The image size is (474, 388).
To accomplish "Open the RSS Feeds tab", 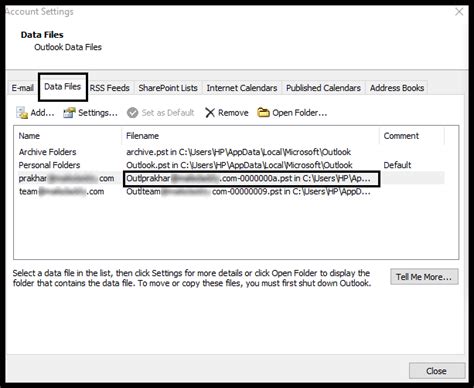I will tap(110, 88).
